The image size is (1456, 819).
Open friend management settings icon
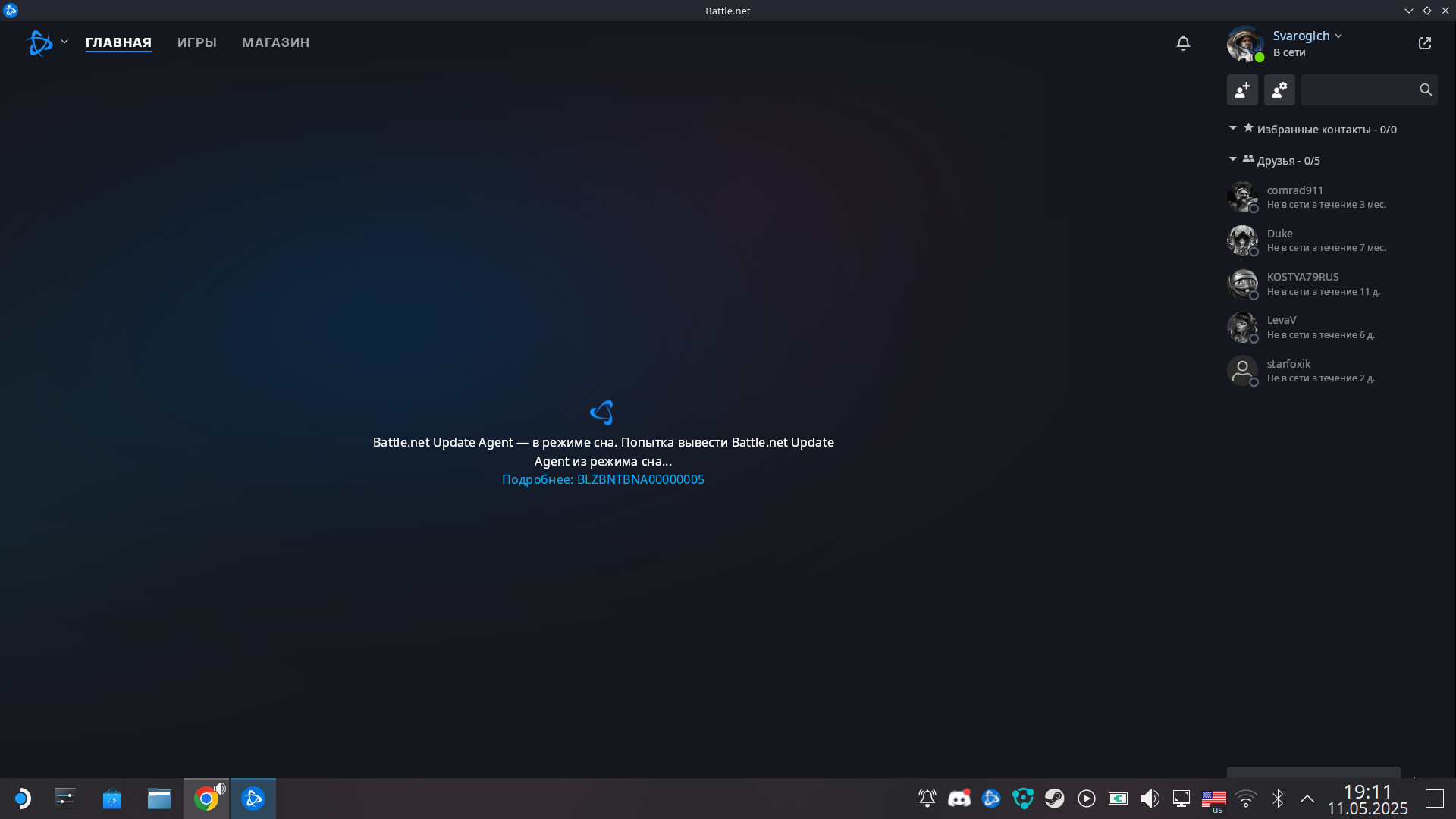(x=1279, y=89)
